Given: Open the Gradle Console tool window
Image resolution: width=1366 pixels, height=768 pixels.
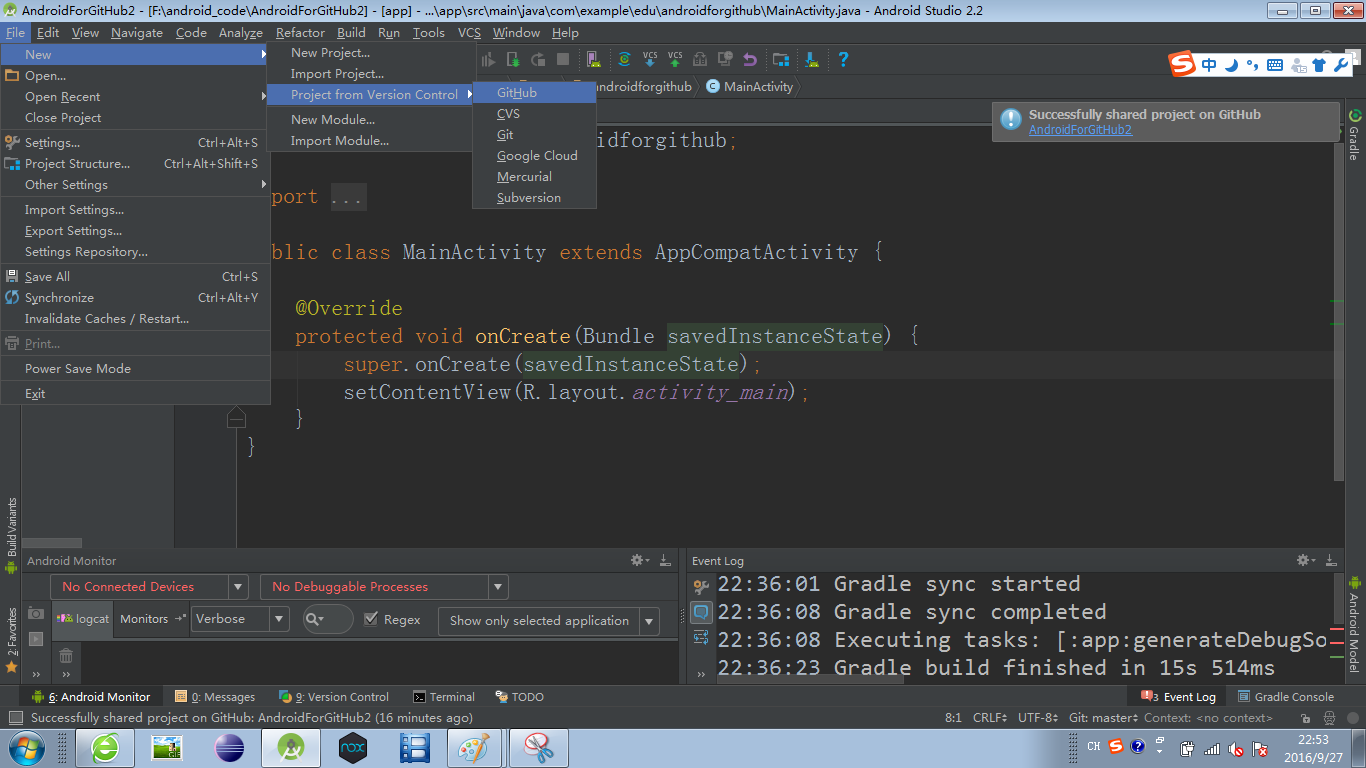Looking at the screenshot, I should (x=1286, y=697).
